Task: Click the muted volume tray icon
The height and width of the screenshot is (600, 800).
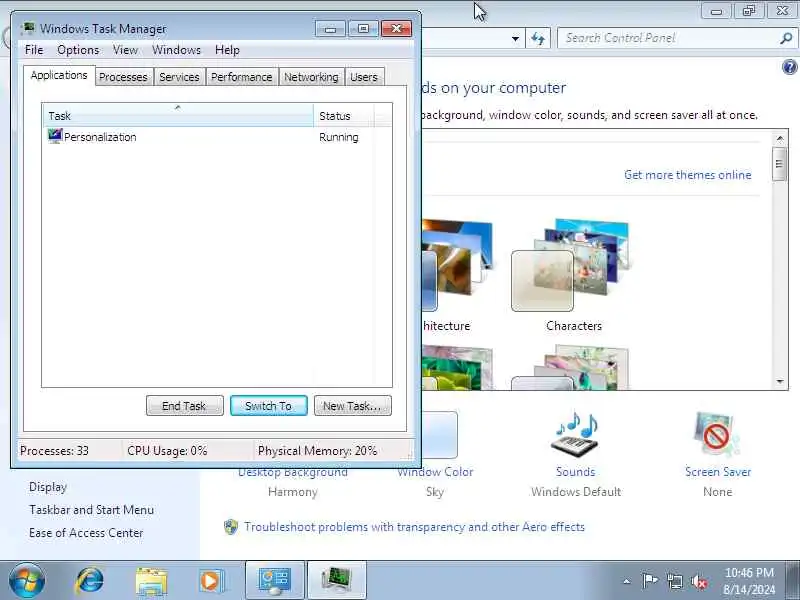Action: point(699,581)
